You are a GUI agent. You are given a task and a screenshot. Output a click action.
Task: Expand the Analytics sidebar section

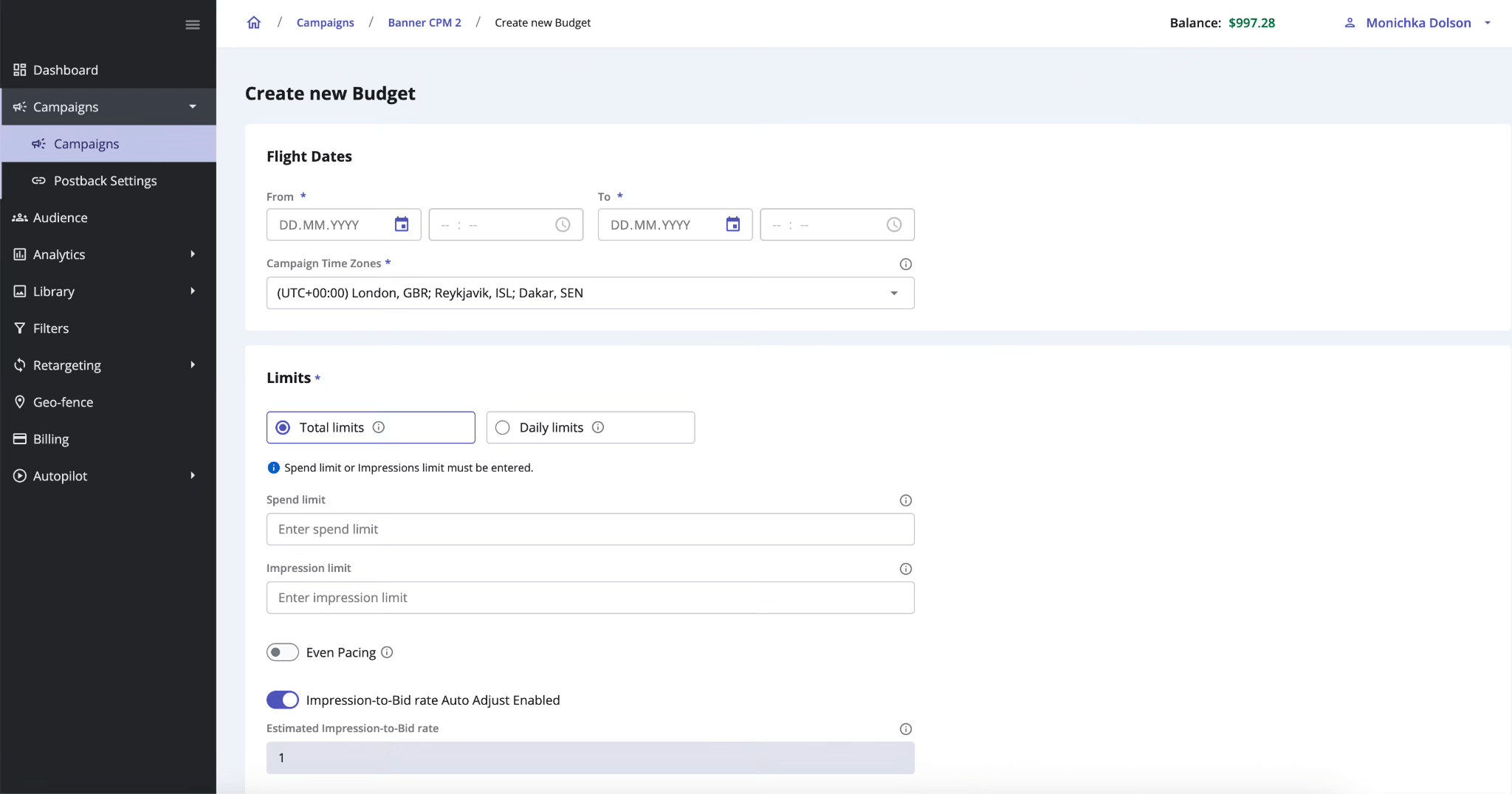click(x=59, y=254)
